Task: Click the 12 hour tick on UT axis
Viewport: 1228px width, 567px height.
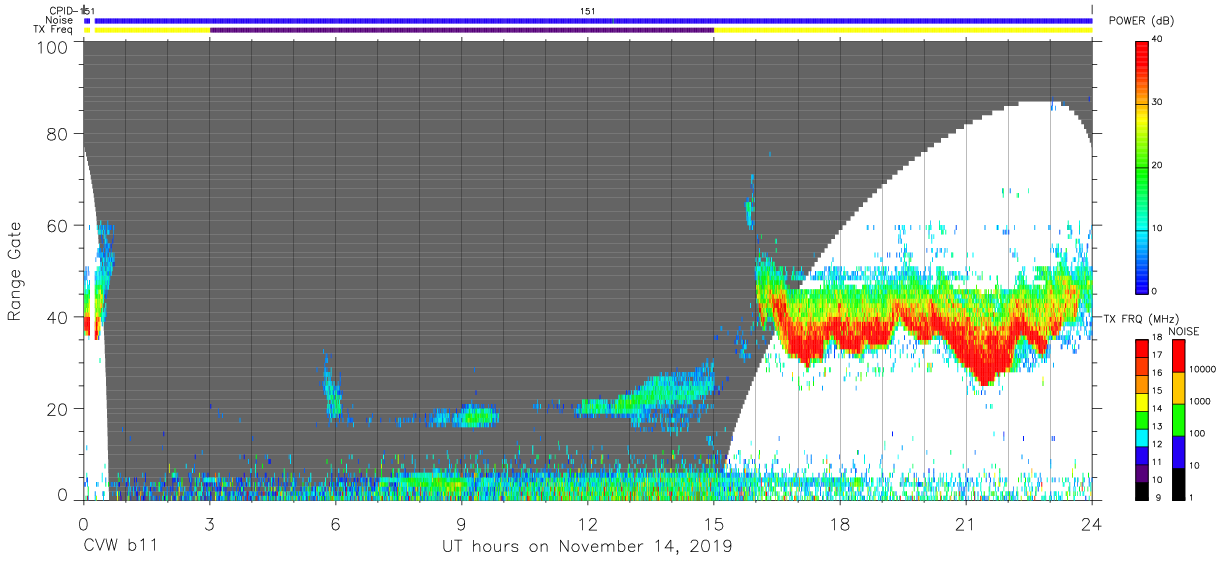Action: pos(587,523)
